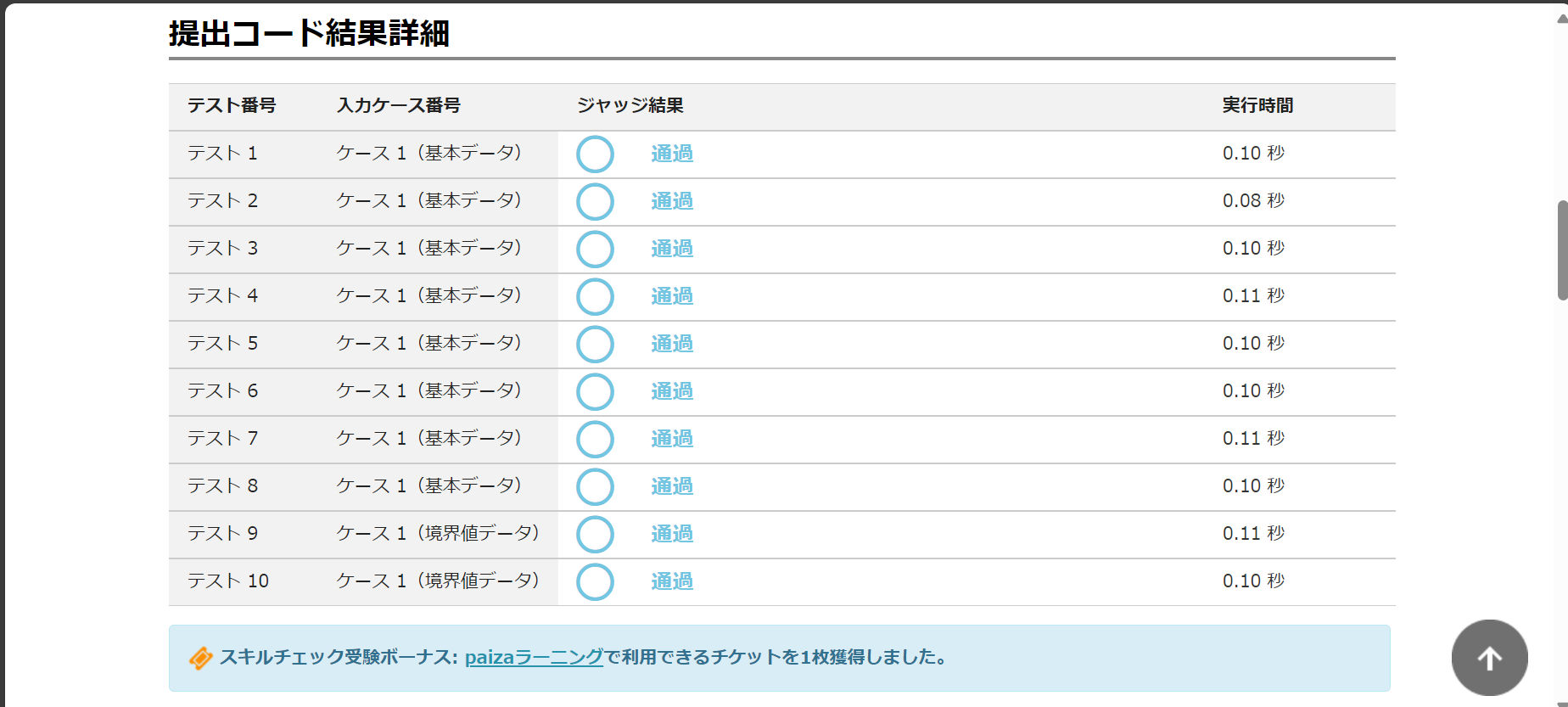
Task: Click the pass circle icon for Test 1
Action: [x=595, y=154]
